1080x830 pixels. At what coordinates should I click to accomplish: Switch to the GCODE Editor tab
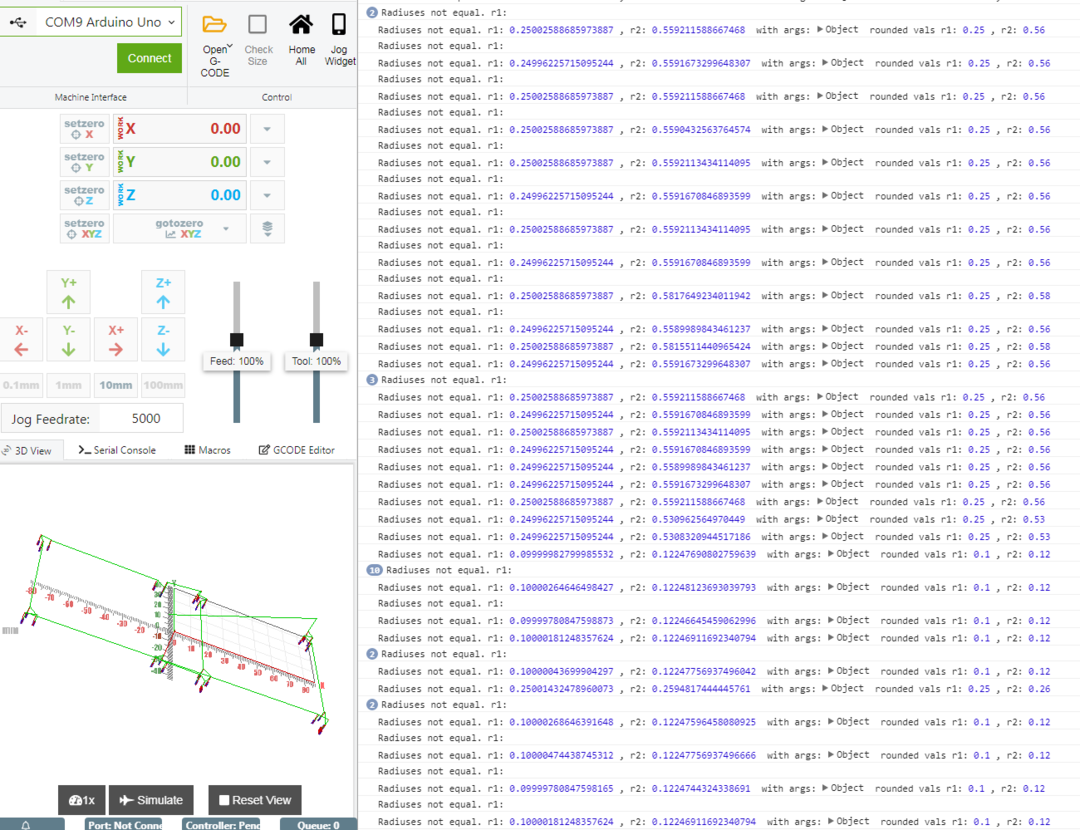[297, 450]
